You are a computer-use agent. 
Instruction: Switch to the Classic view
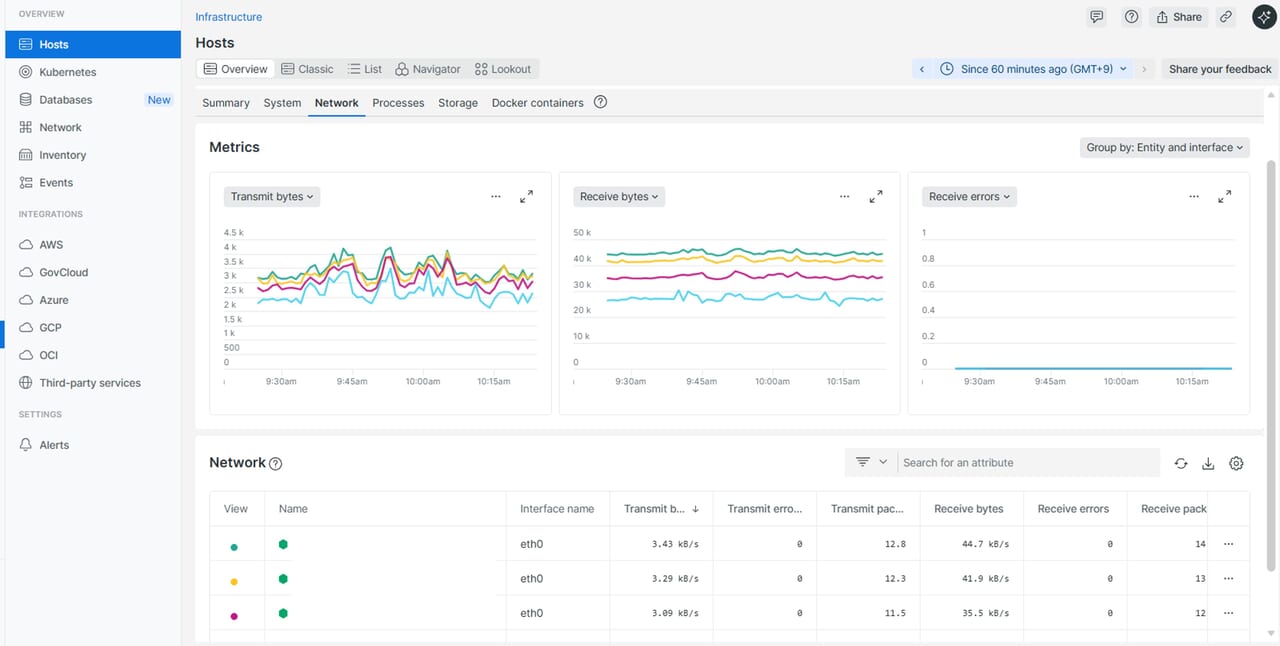click(307, 69)
